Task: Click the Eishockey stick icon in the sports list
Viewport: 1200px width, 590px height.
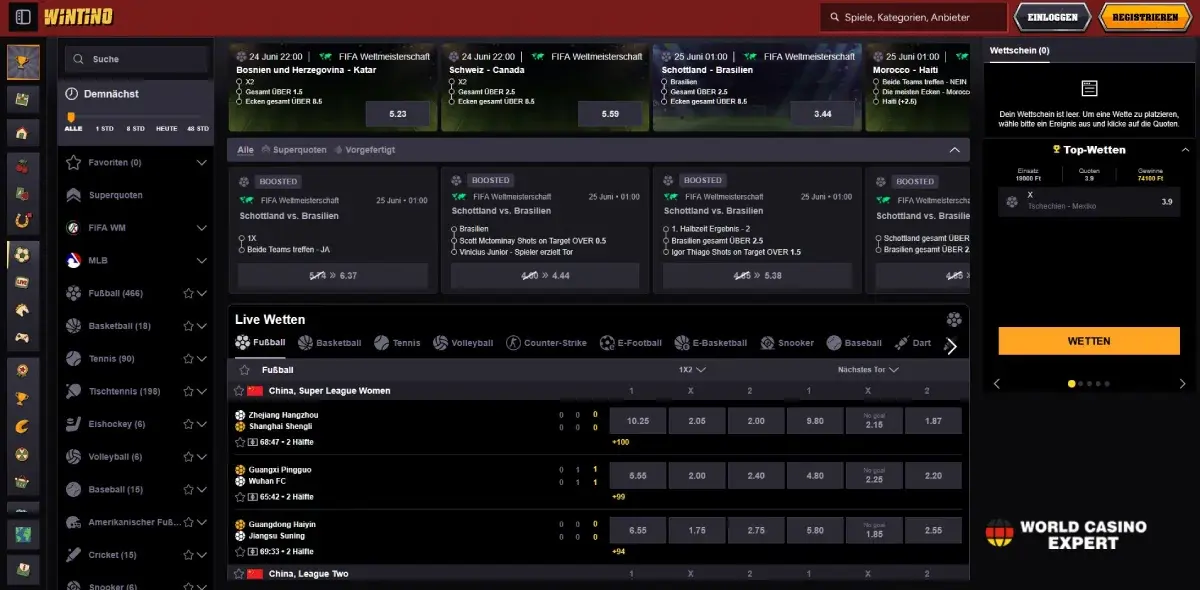Action: 73,424
